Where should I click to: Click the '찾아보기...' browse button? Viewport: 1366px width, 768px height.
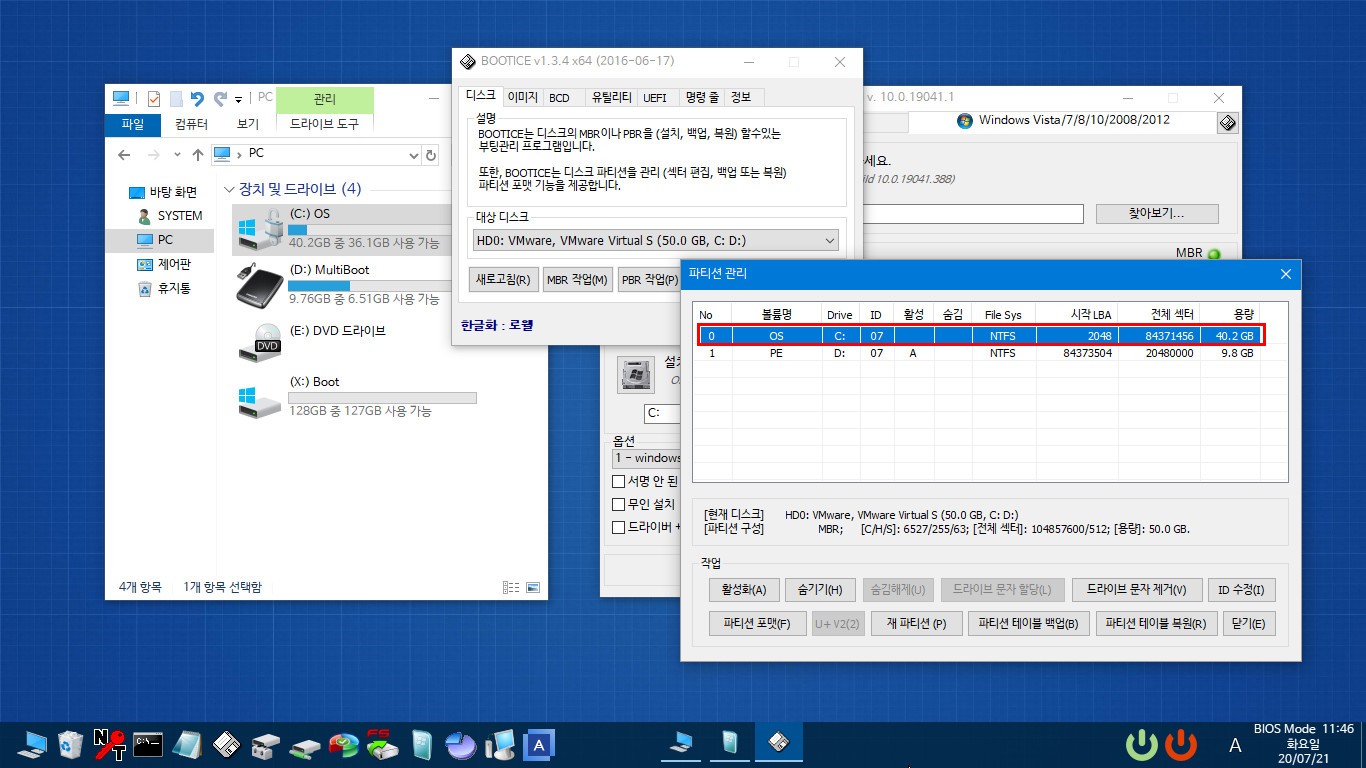click(x=1157, y=214)
